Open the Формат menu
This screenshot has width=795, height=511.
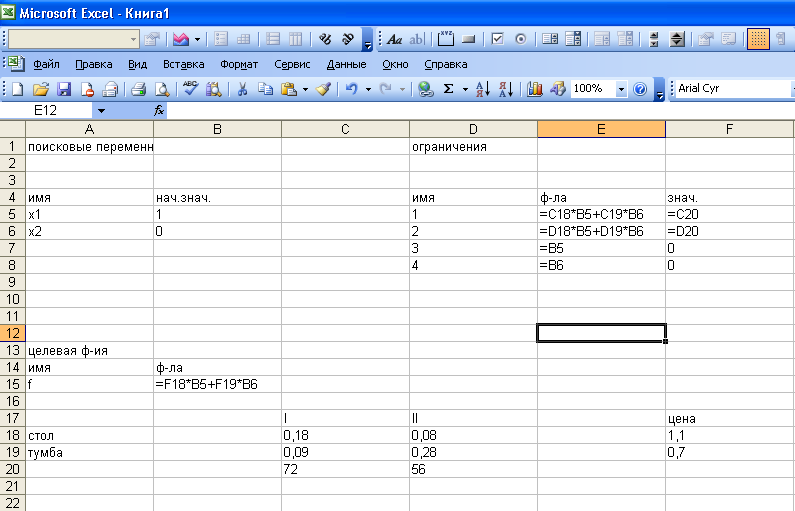239,64
